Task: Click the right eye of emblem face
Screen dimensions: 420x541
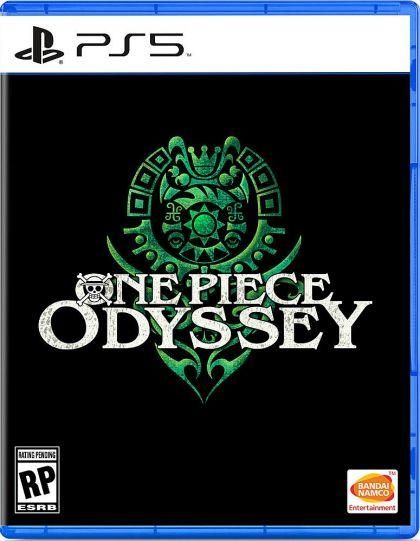Action: coord(233,239)
